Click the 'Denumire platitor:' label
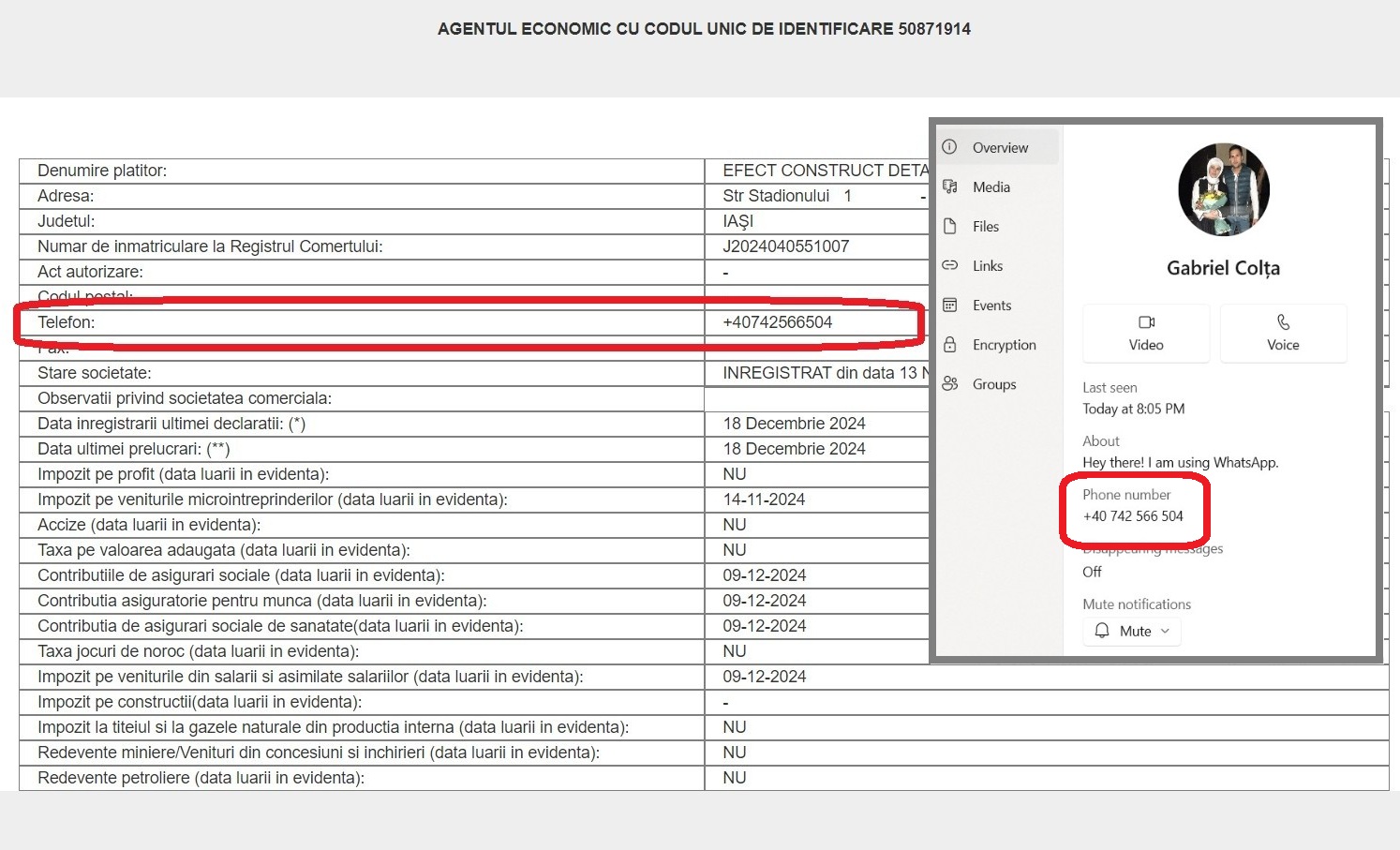Viewport: 1400px width, 850px height. coord(102,171)
